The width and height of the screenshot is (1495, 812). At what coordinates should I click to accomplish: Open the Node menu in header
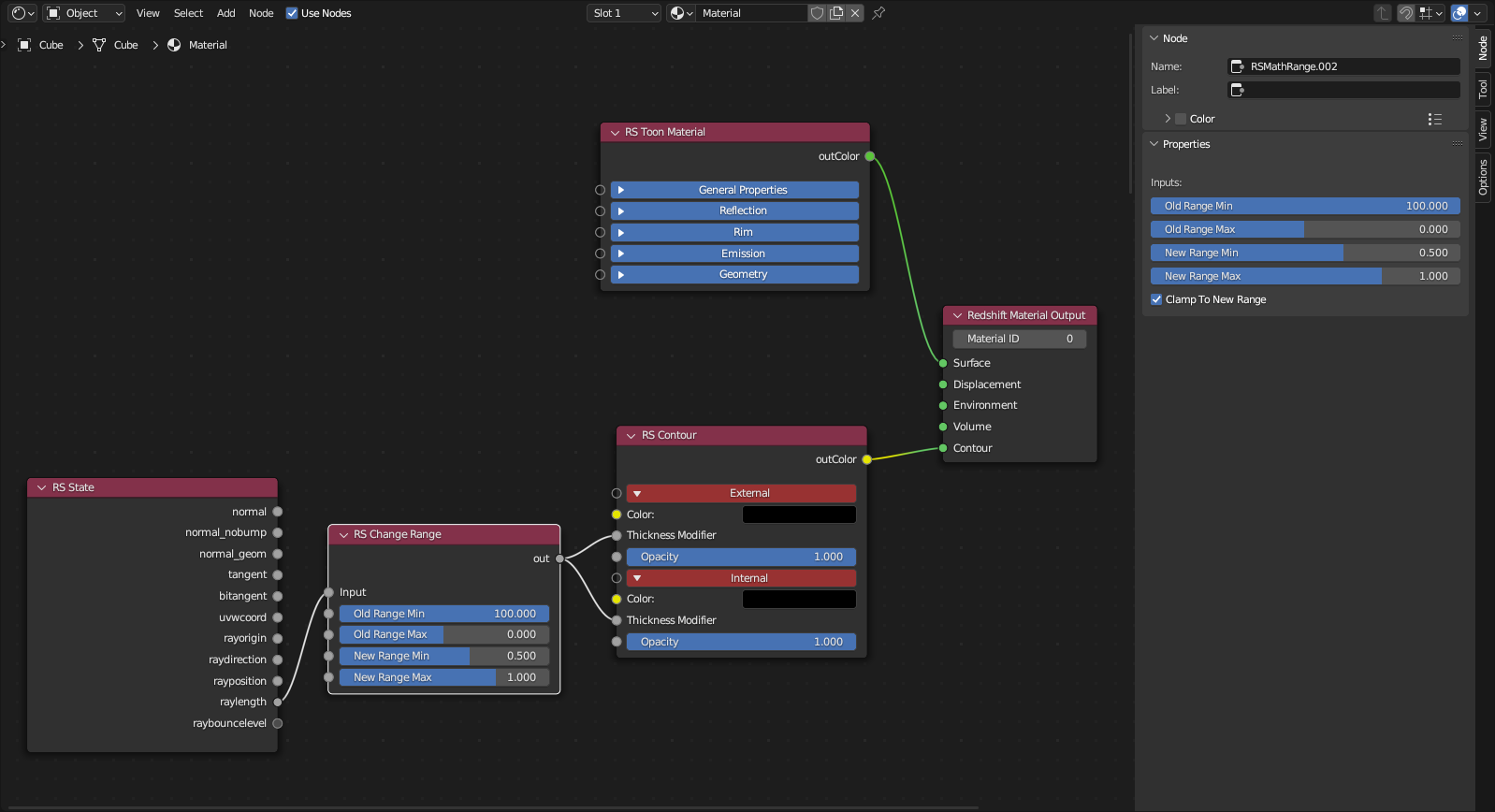click(x=261, y=13)
